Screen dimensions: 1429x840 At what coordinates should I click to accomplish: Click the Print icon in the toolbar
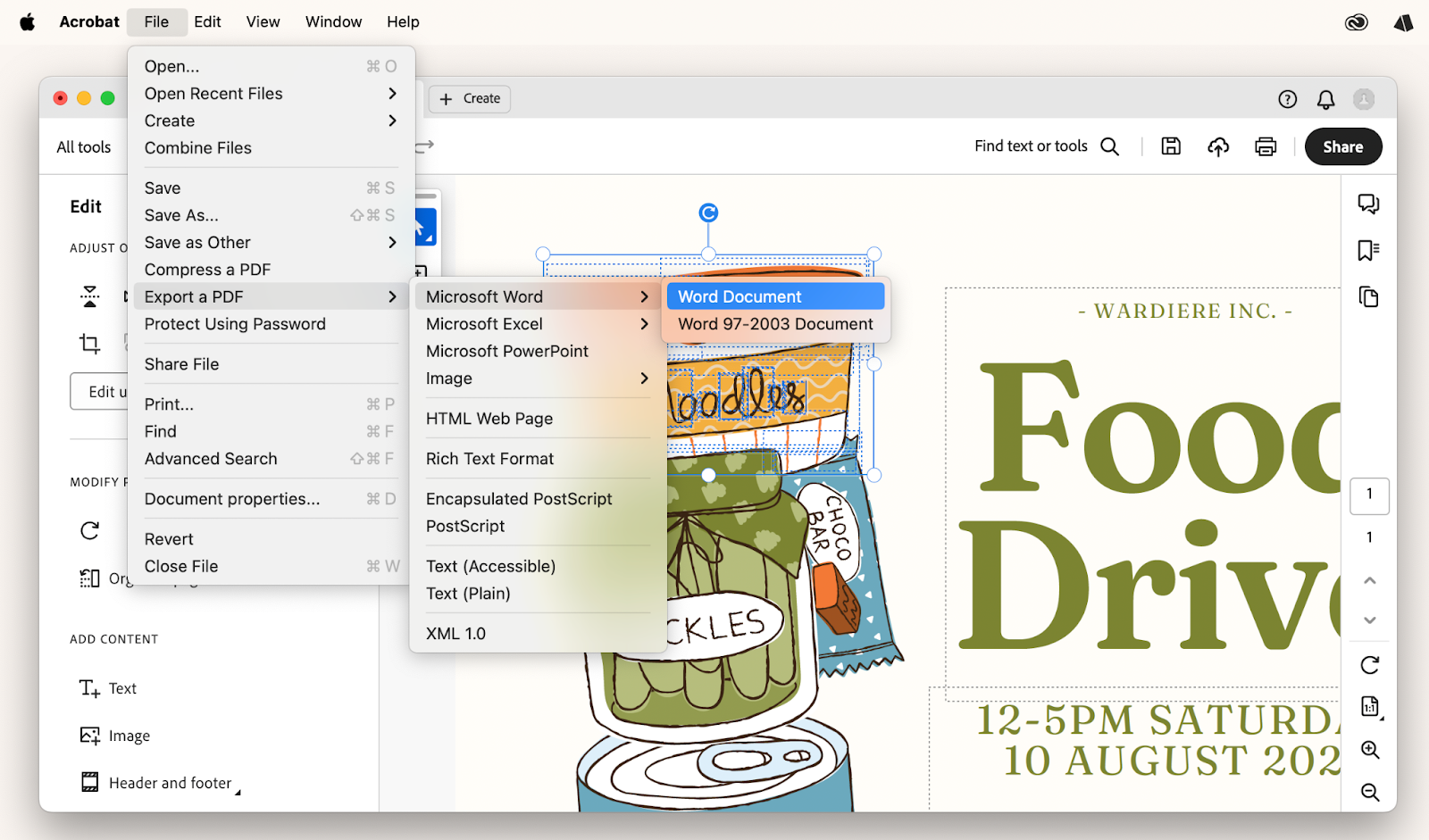(x=1266, y=146)
